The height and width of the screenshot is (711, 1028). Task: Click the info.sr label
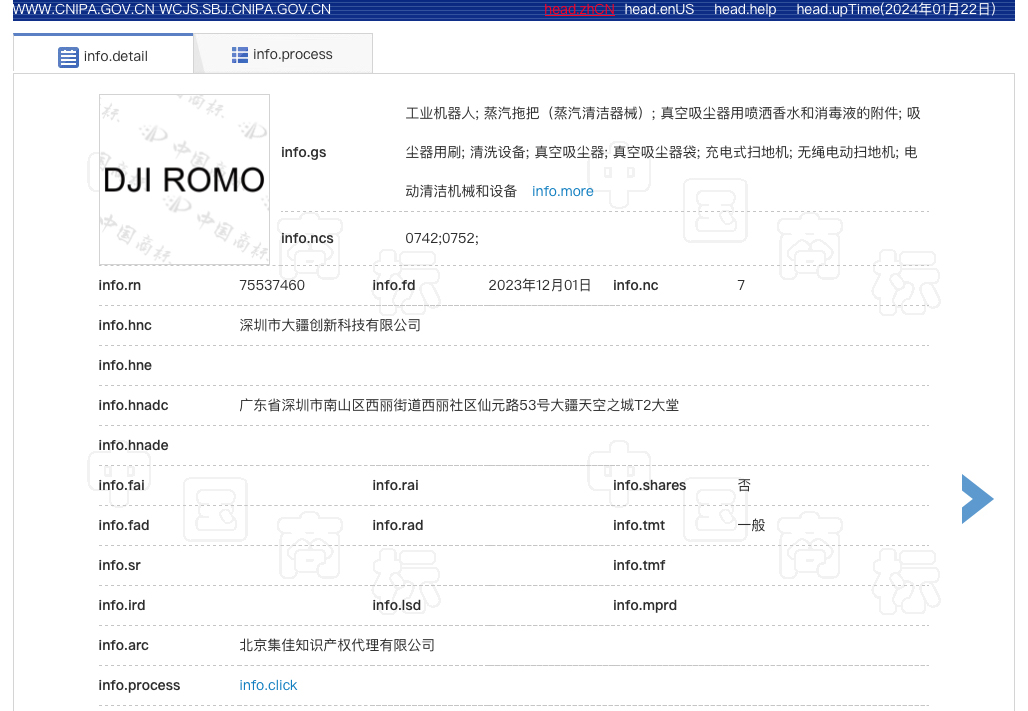coord(119,565)
